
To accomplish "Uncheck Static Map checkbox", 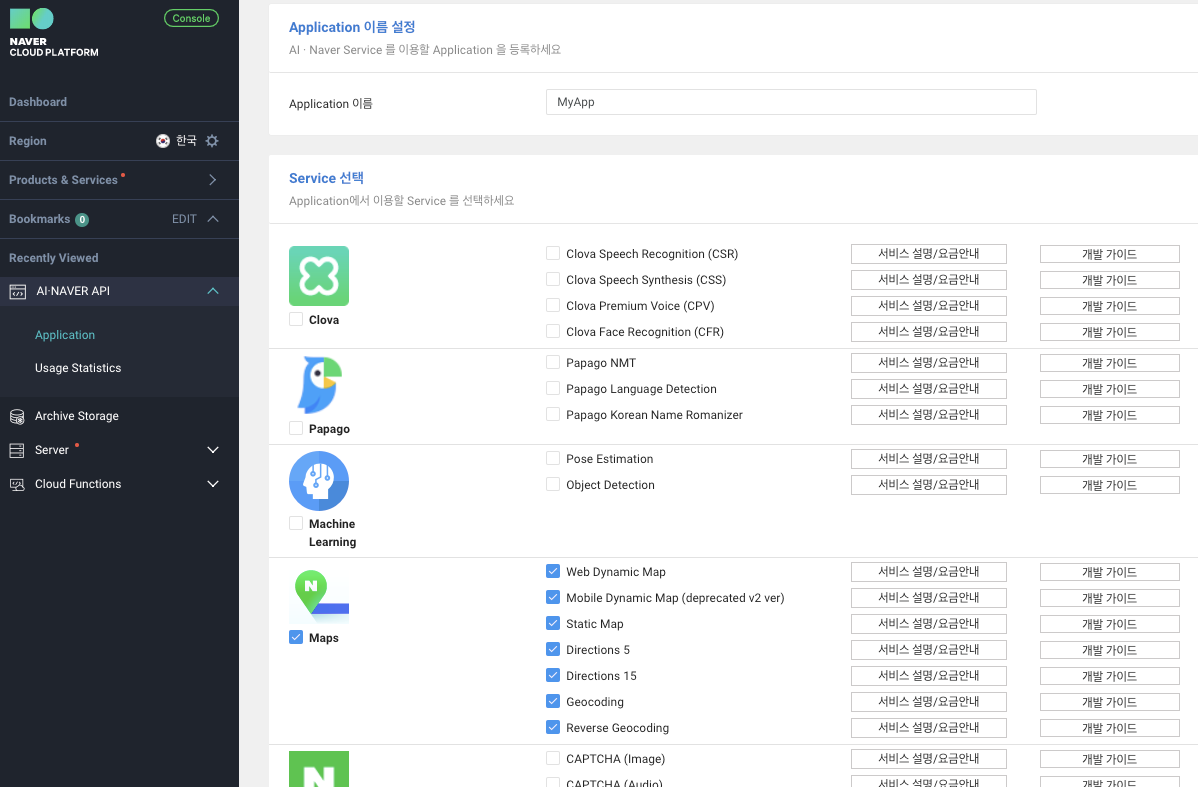I will (x=552, y=623).
